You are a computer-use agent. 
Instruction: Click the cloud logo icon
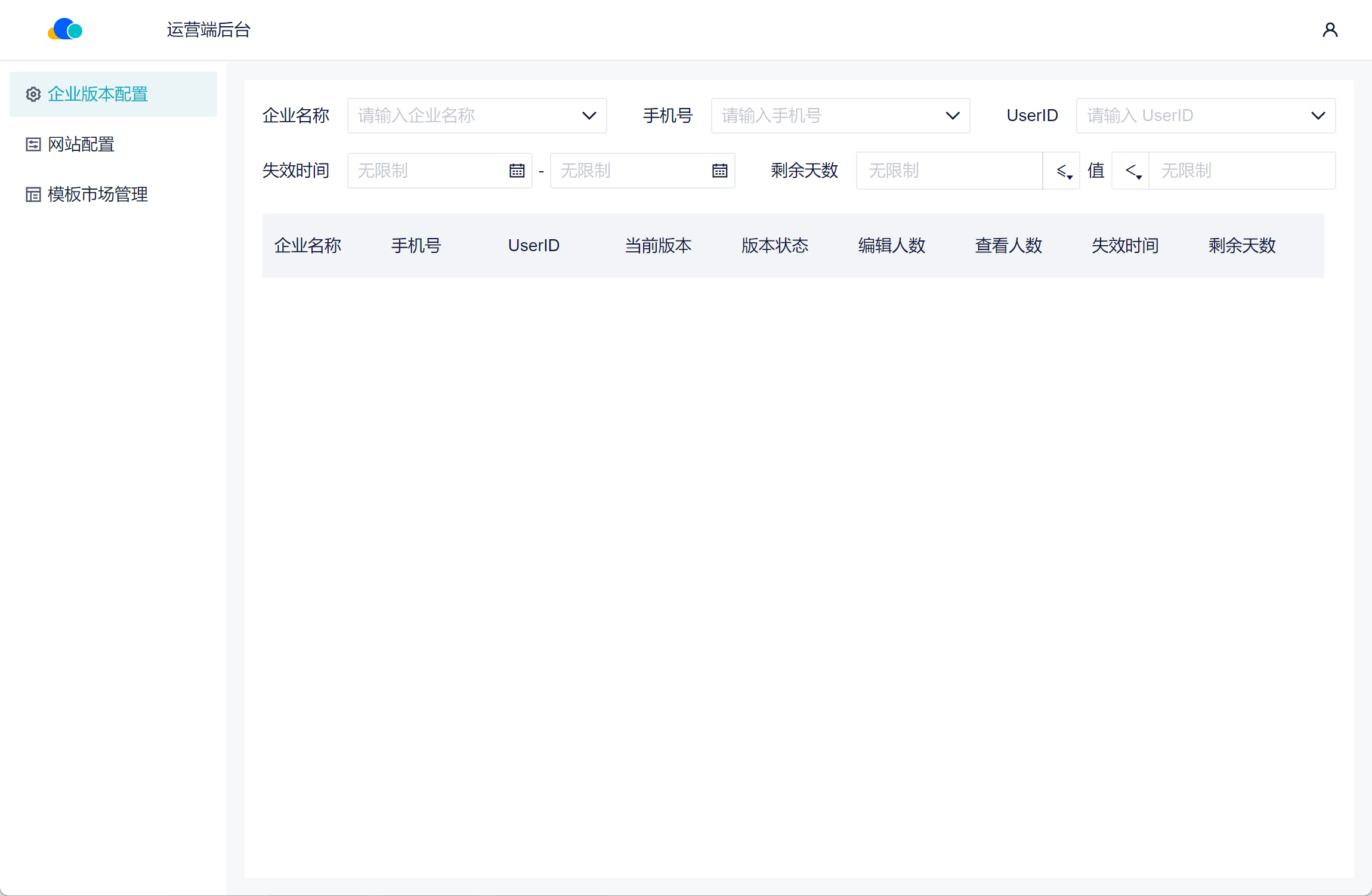pyautogui.click(x=65, y=29)
